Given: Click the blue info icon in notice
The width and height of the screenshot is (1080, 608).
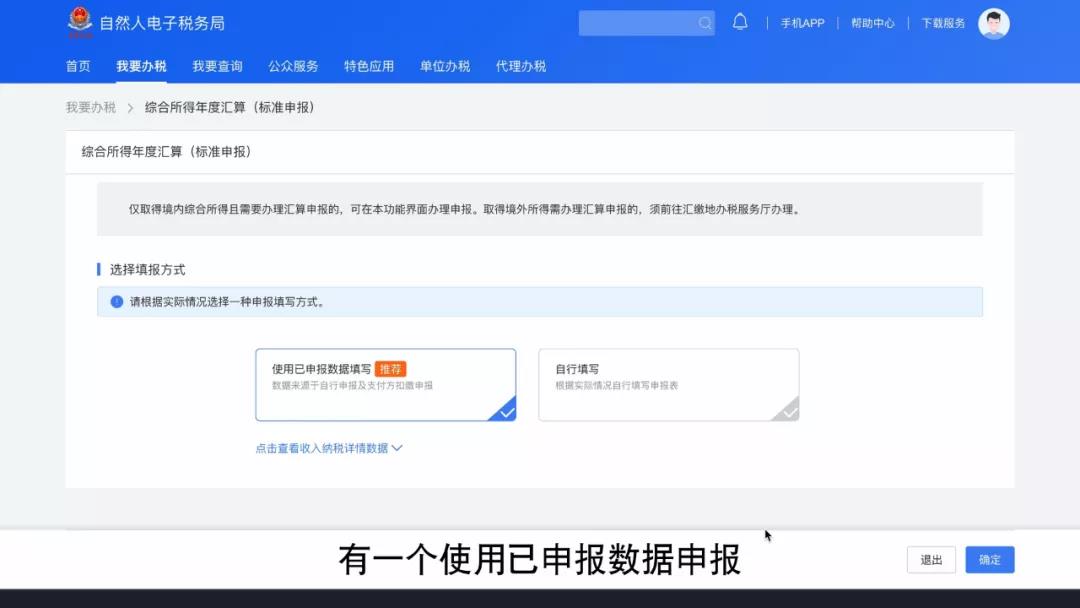Looking at the screenshot, I should tap(117, 302).
